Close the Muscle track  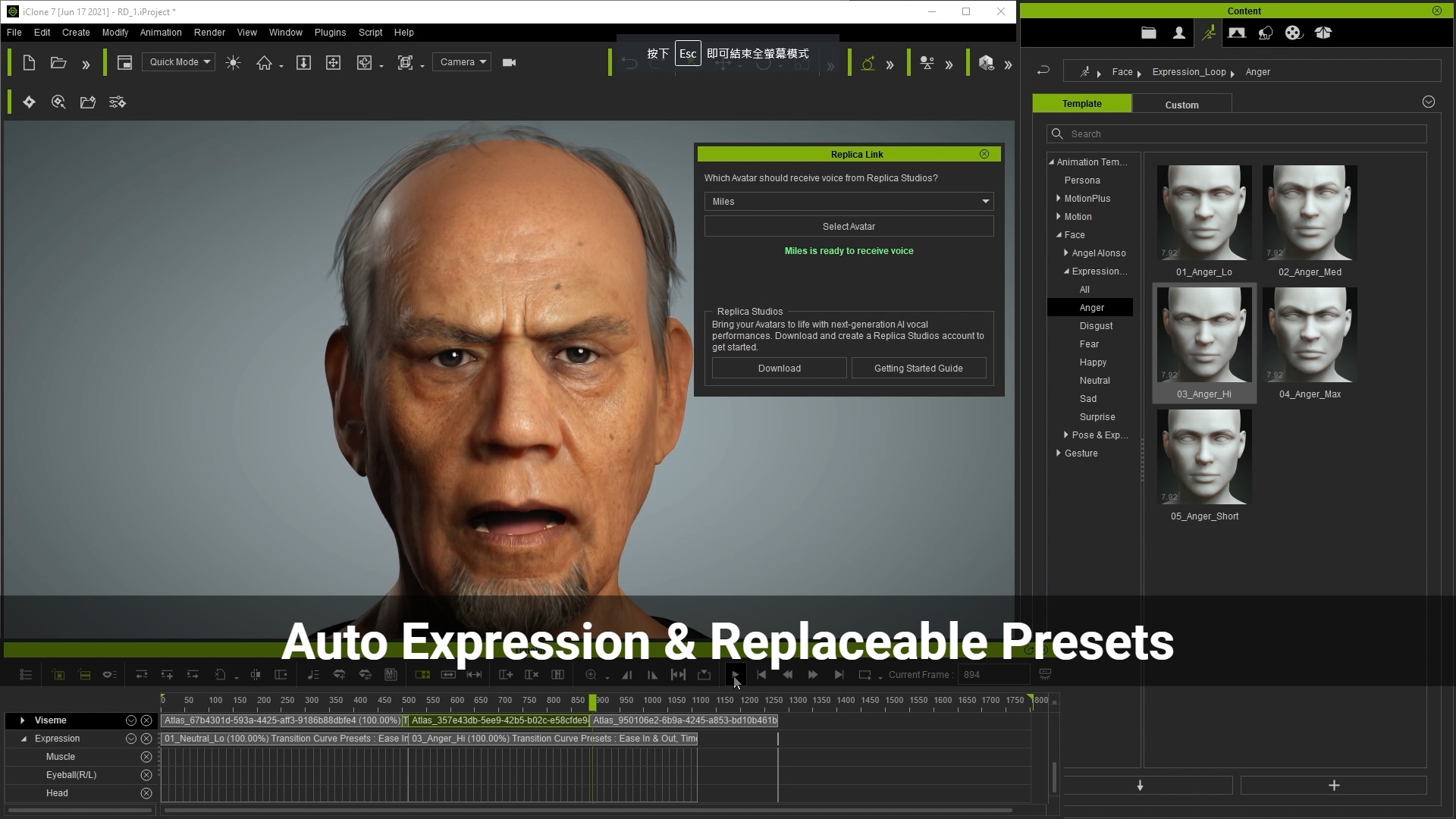tap(146, 757)
